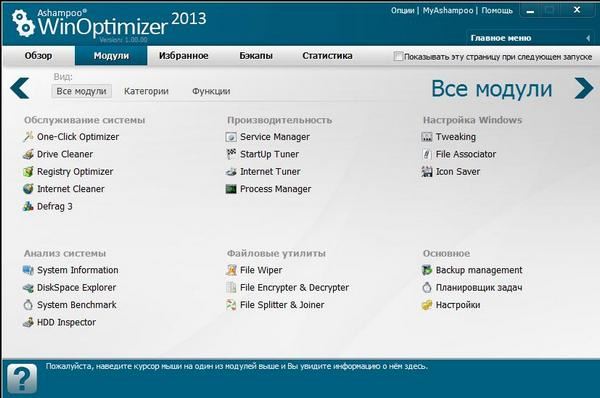
Task: Open the Internet Tuner text link
Action: (x=270, y=171)
